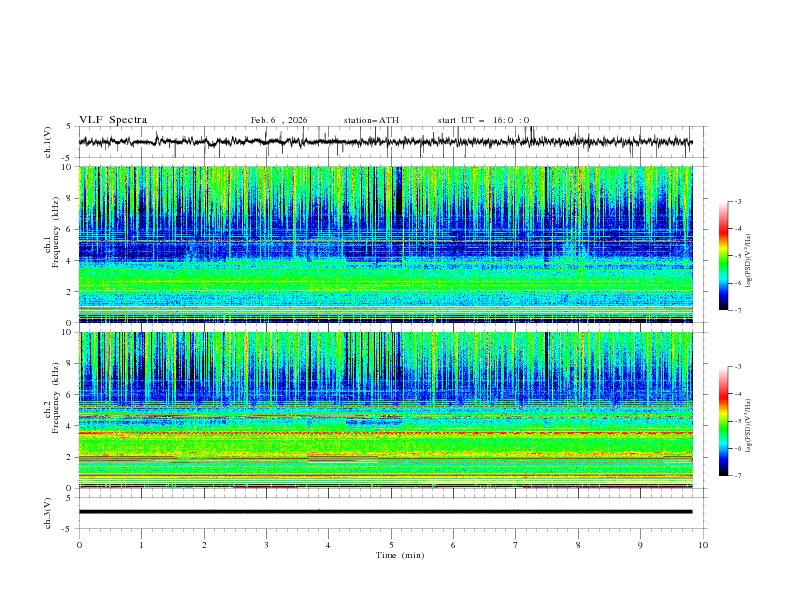Click the "ch.1(V)" waveform axis label
This screenshot has width=792, height=612.
pos(48,142)
